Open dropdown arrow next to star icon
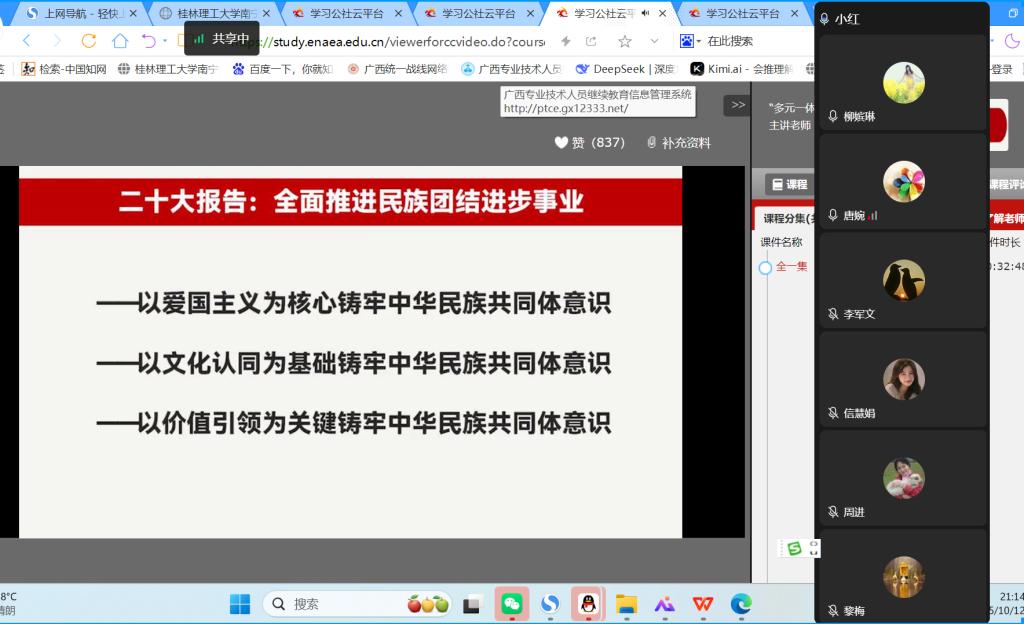This screenshot has width=1024, height=624. tap(654, 41)
